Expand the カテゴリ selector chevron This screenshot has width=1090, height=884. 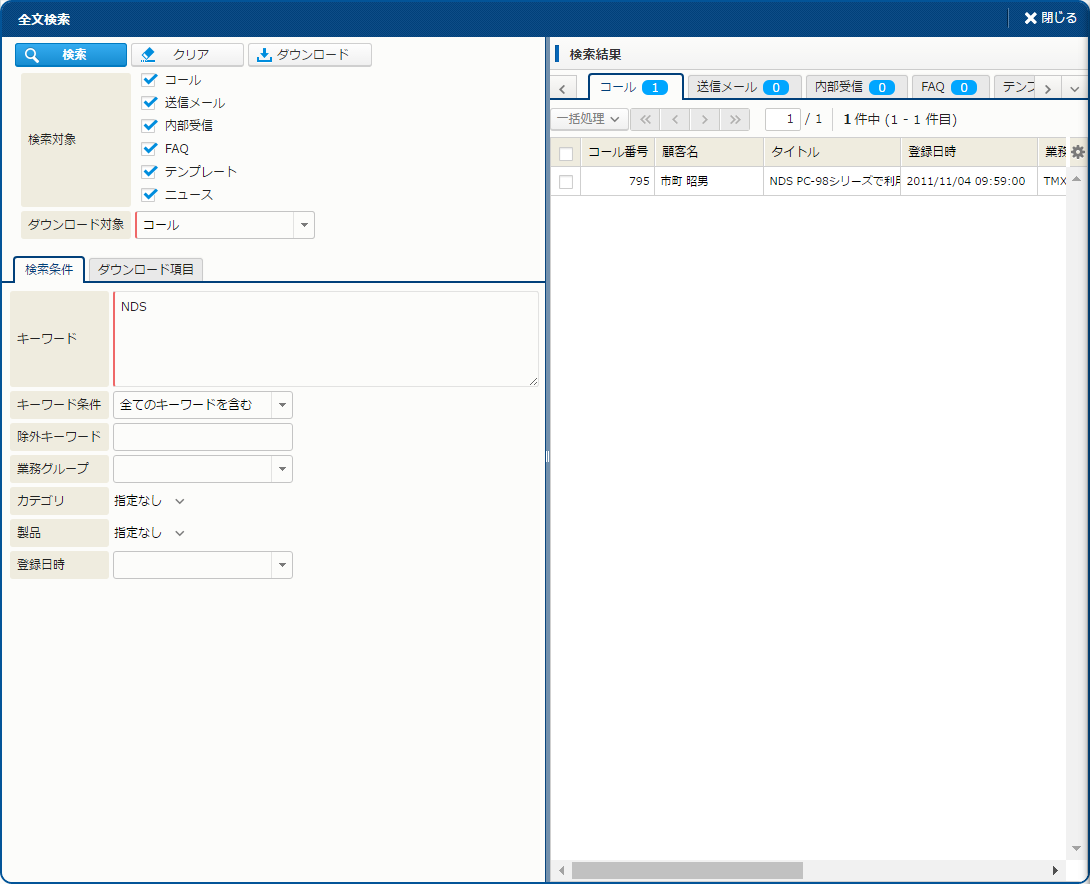(x=180, y=501)
